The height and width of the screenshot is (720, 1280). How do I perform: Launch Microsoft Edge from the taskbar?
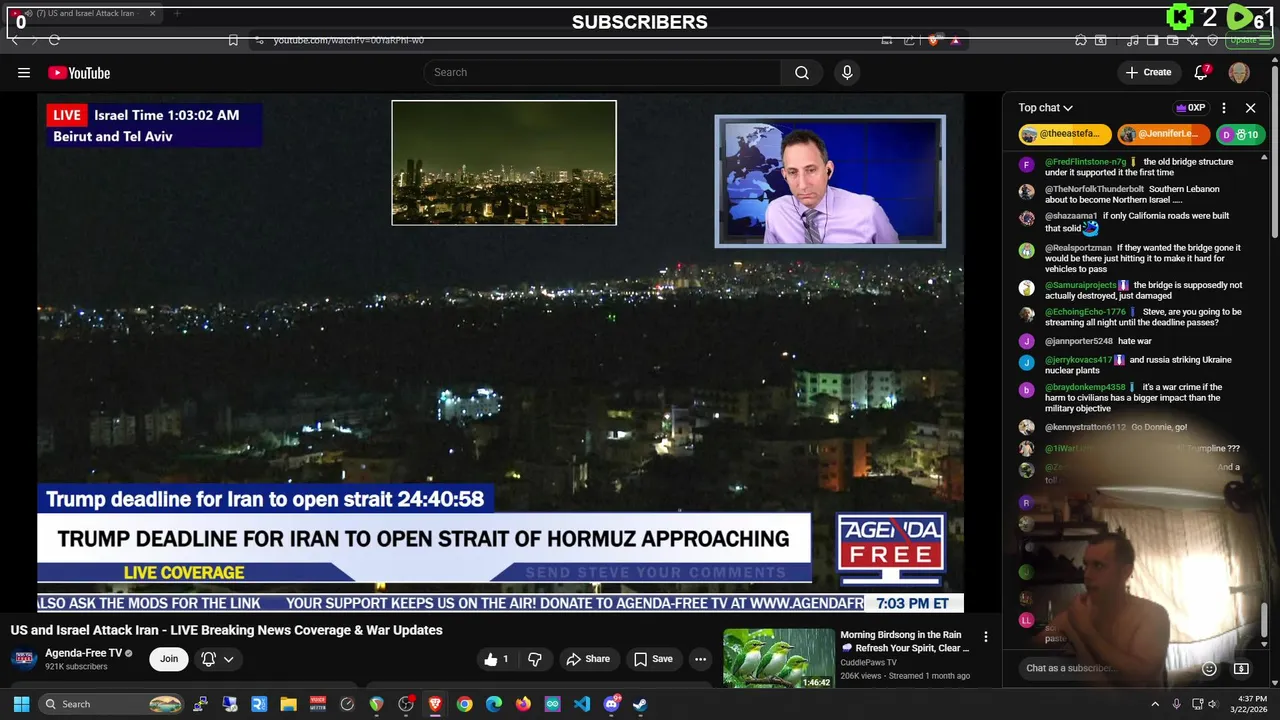click(x=494, y=704)
